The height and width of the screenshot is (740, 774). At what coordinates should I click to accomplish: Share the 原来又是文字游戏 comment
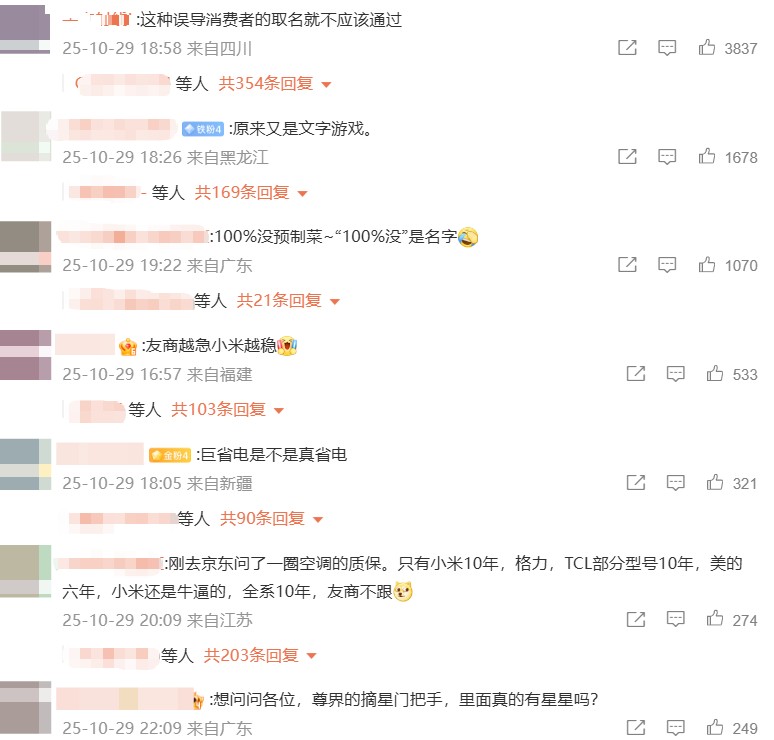(627, 156)
